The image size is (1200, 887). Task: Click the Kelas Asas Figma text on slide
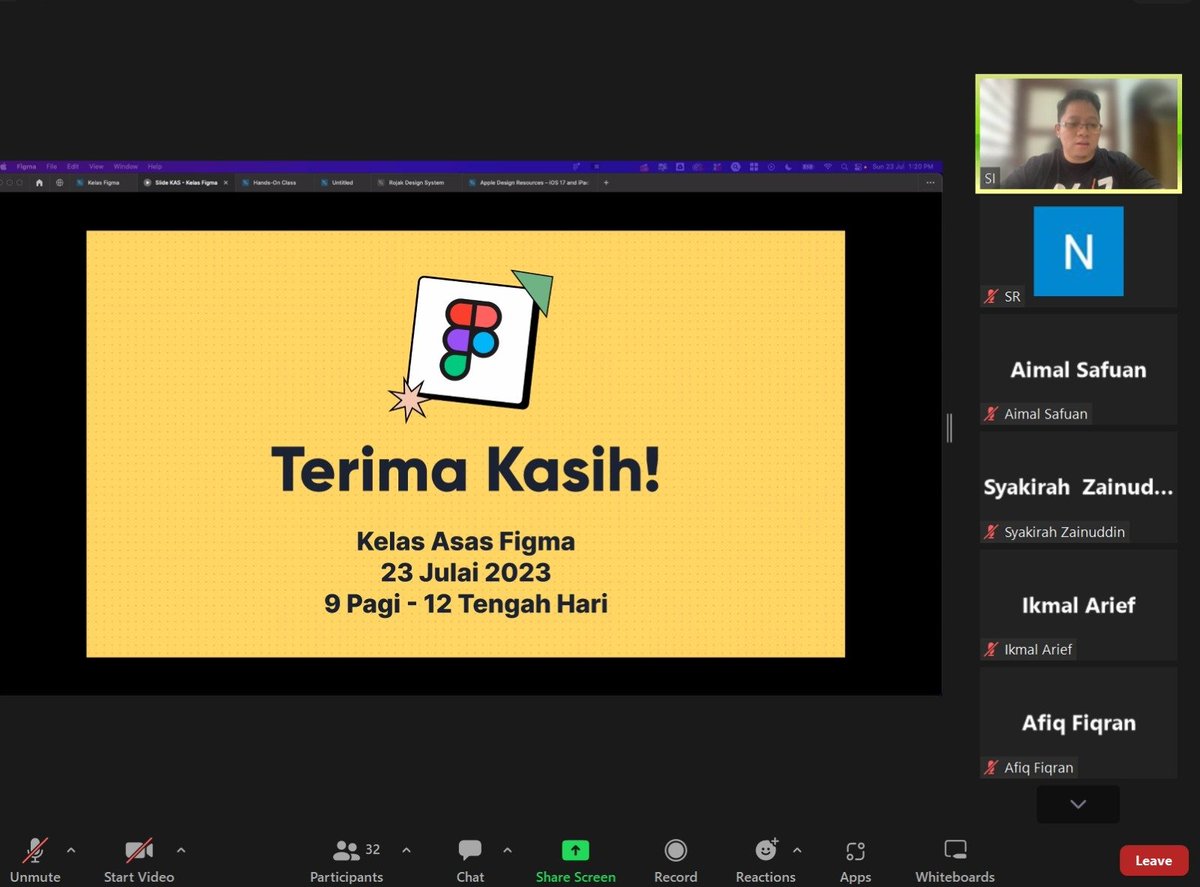point(466,542)
